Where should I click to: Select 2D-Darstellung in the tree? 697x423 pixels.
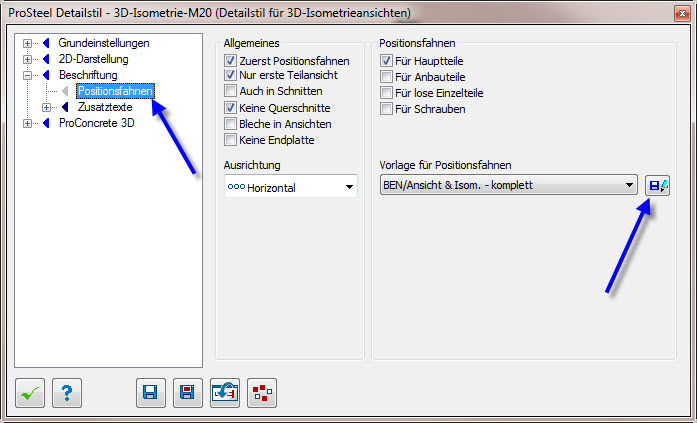tap(94, 59)
